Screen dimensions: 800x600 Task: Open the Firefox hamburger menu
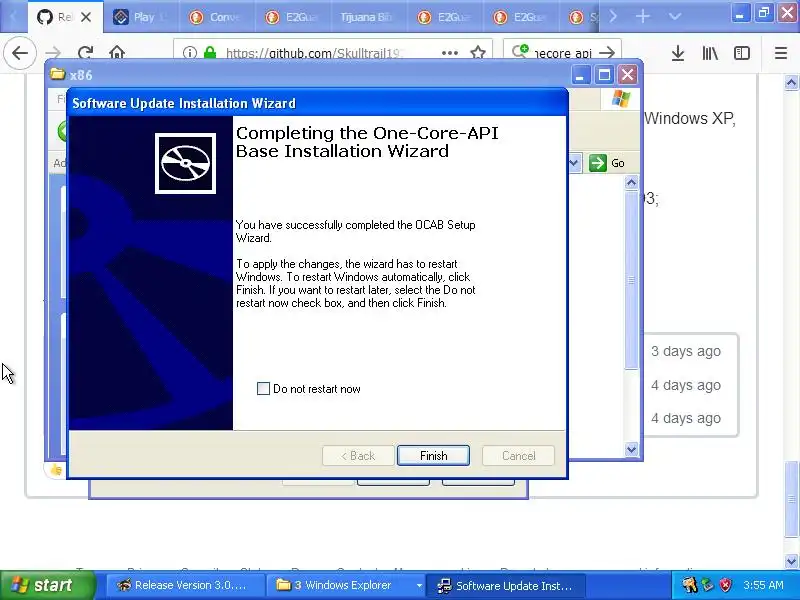pyautogui.click(x=781, y=53)
